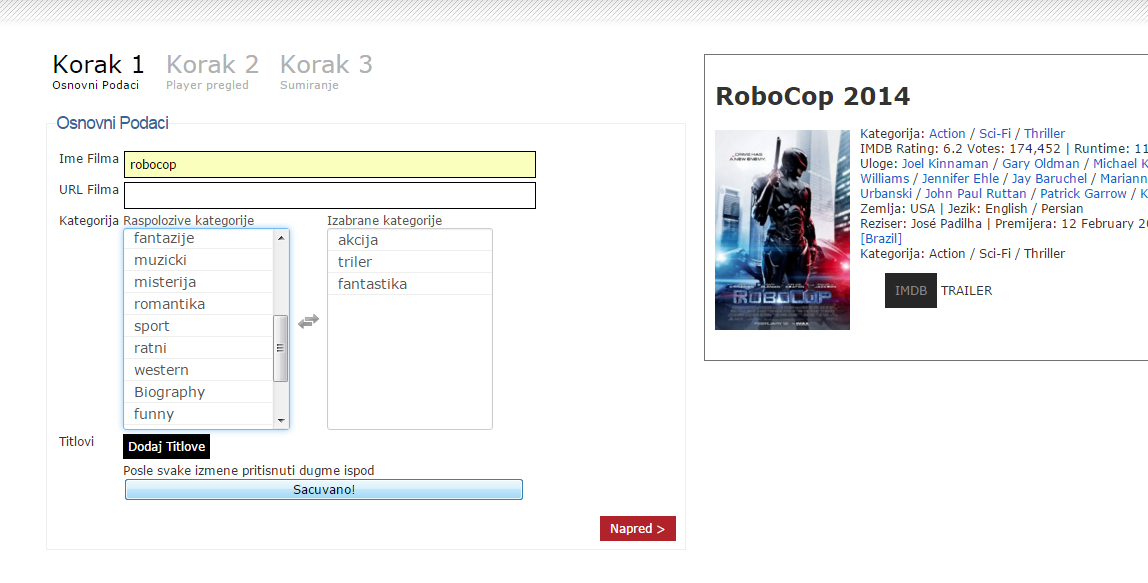This screenshot has height=583, width=1148.
Task: Select western in available categories
Action: [x=198, y=370]
